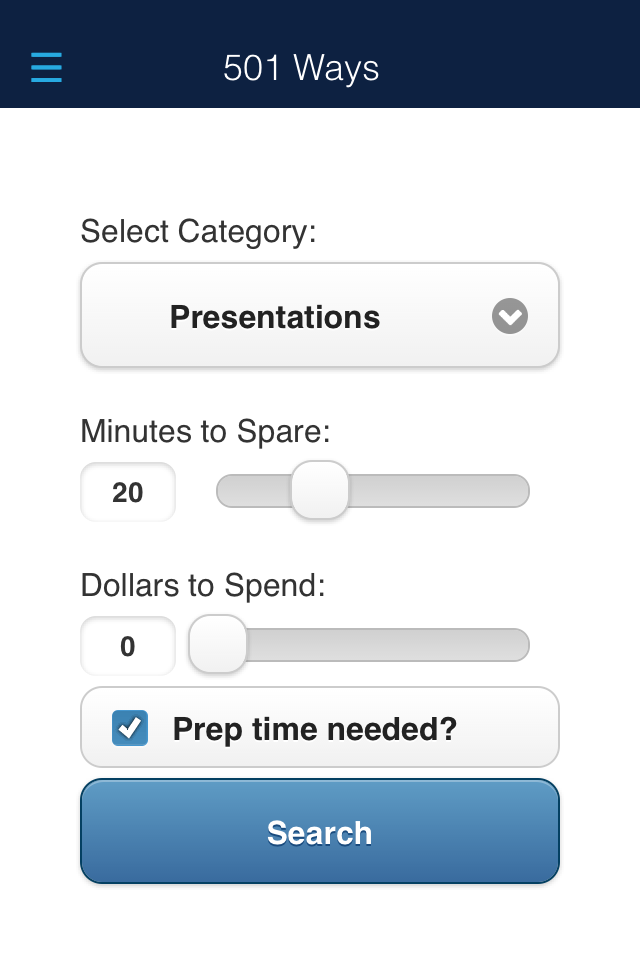Focus the minutes input showing 20
Viewport: 640px width, 960px height.
128,492
